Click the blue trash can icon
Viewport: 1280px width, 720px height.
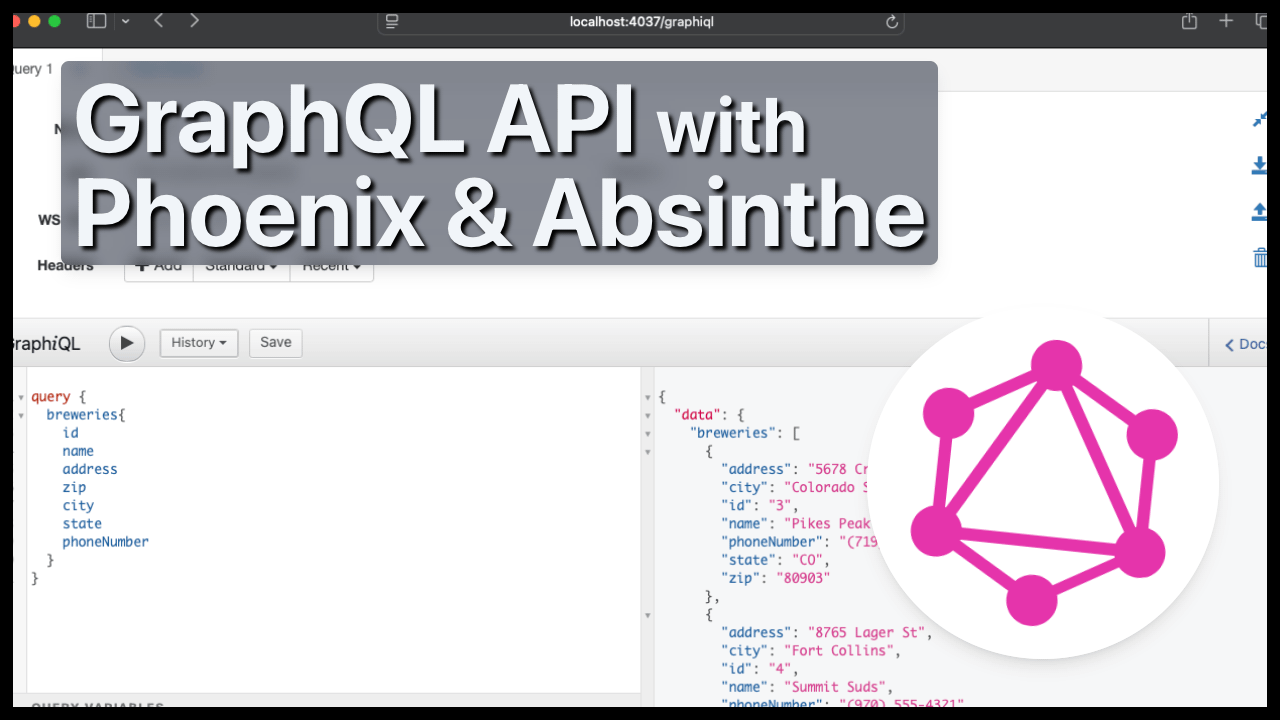click(1260, 257)
